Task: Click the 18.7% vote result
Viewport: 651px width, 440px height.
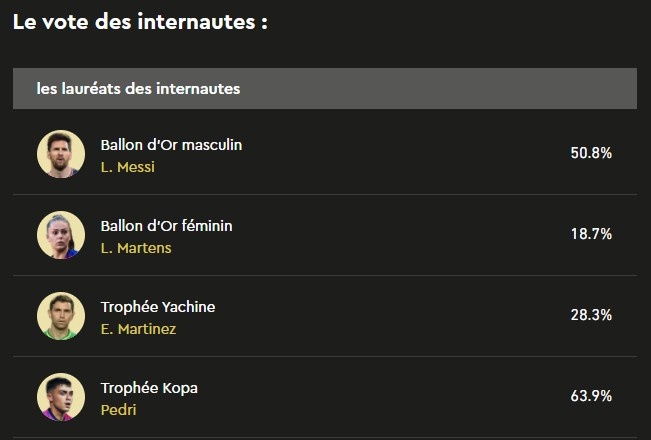Action: click(x=591, y=234)
